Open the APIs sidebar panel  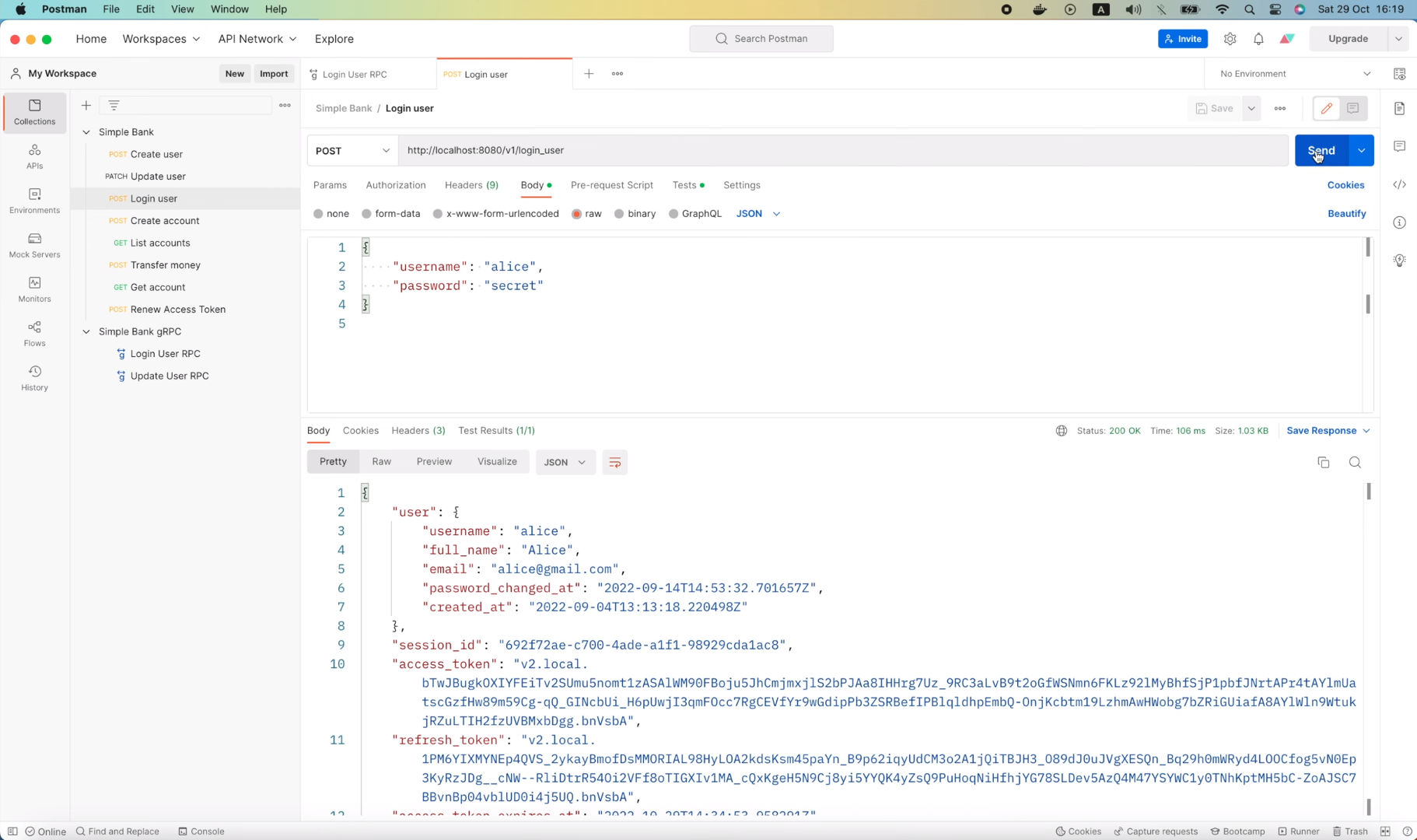34,156
